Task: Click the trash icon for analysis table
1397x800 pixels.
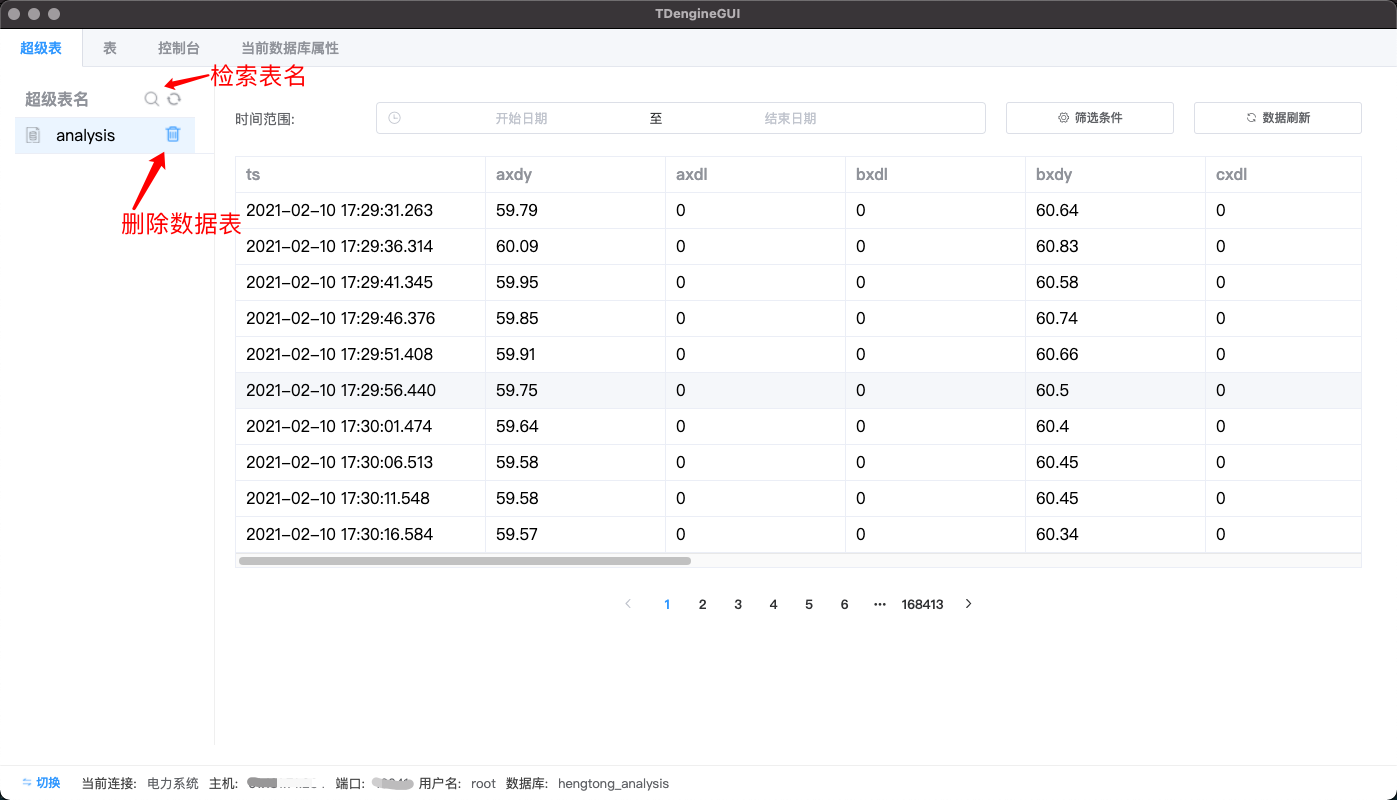Action: coord(173,134)
